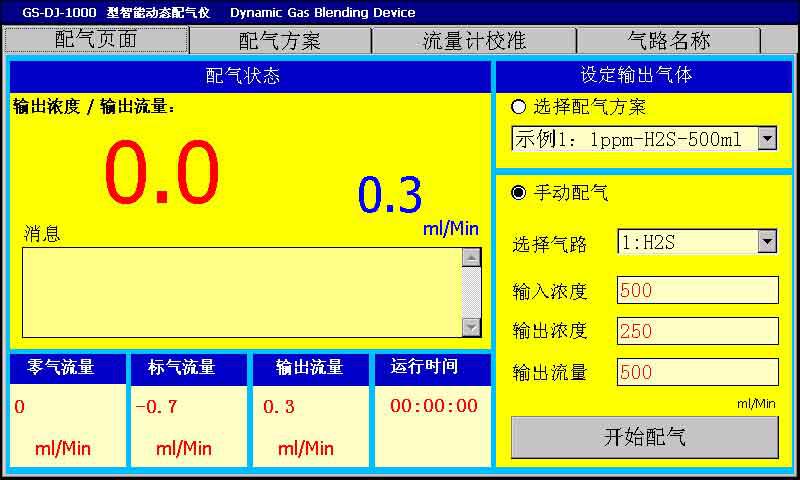Focus the 输出浓度 field showing 250
The width and height of the screenshot is (800, 480).
tap(697, 331)
